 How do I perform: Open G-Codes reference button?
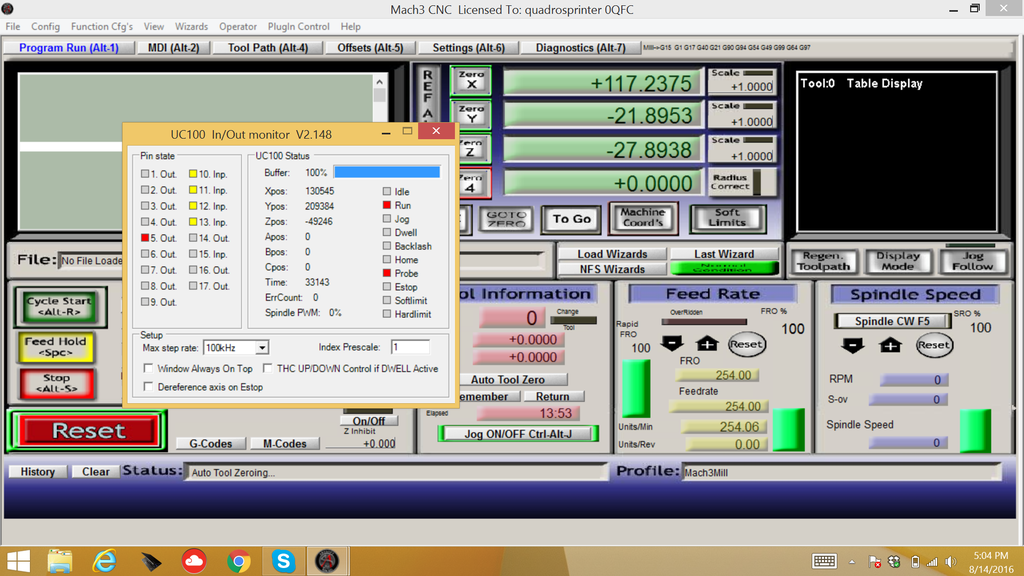click(210, 443)
